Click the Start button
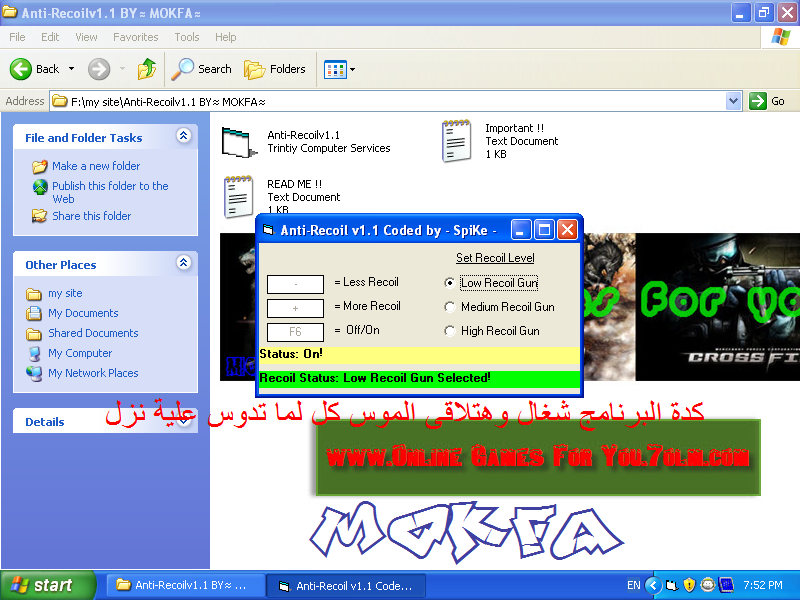 pyautogui.click(x=47, y=585)
